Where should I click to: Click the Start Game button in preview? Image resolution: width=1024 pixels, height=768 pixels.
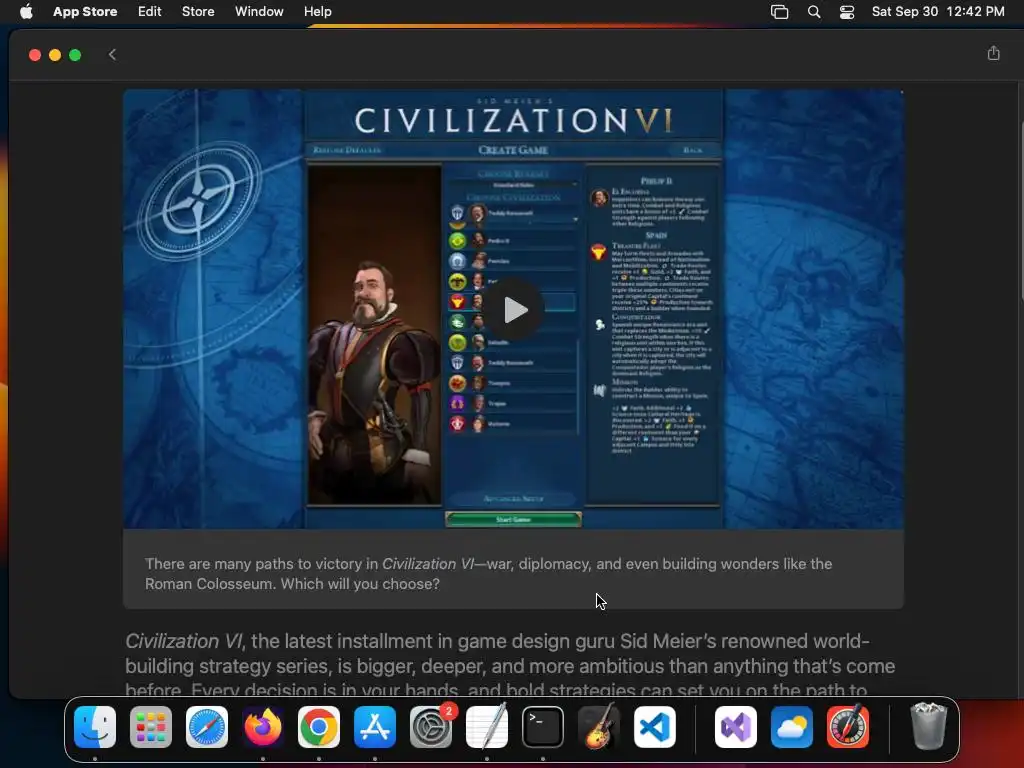pos(513,519)
